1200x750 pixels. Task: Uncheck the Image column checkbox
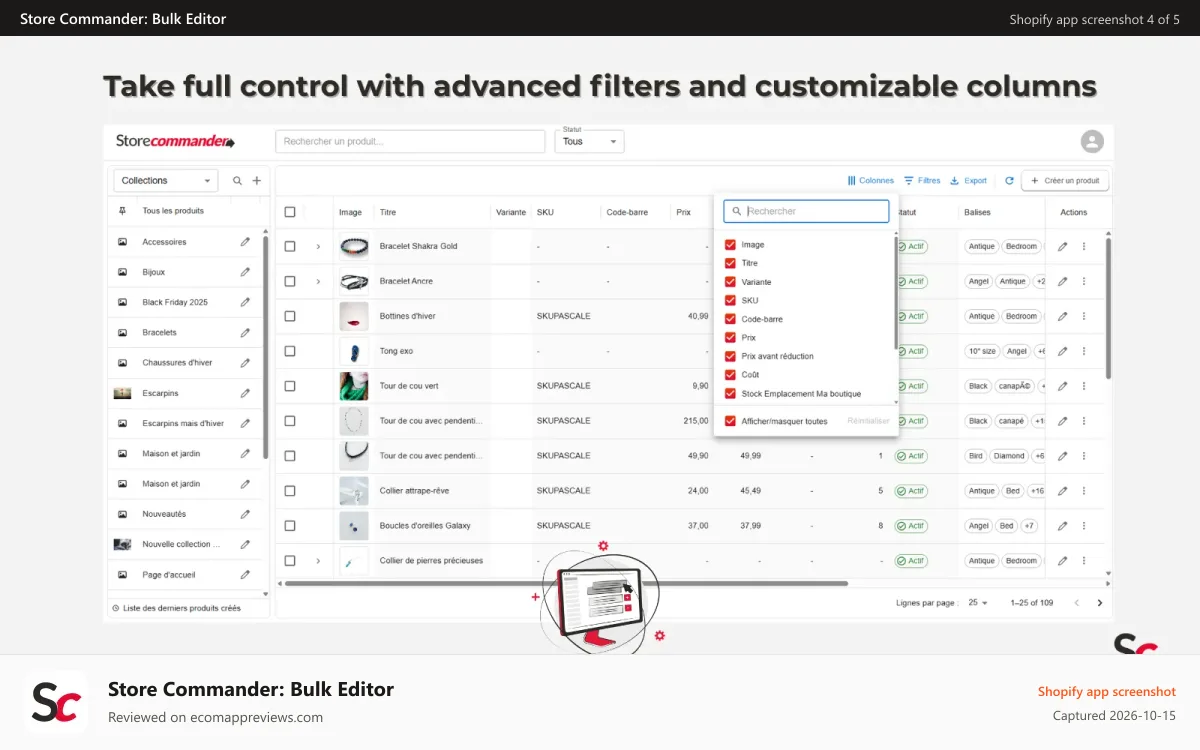tap(730, 245)
